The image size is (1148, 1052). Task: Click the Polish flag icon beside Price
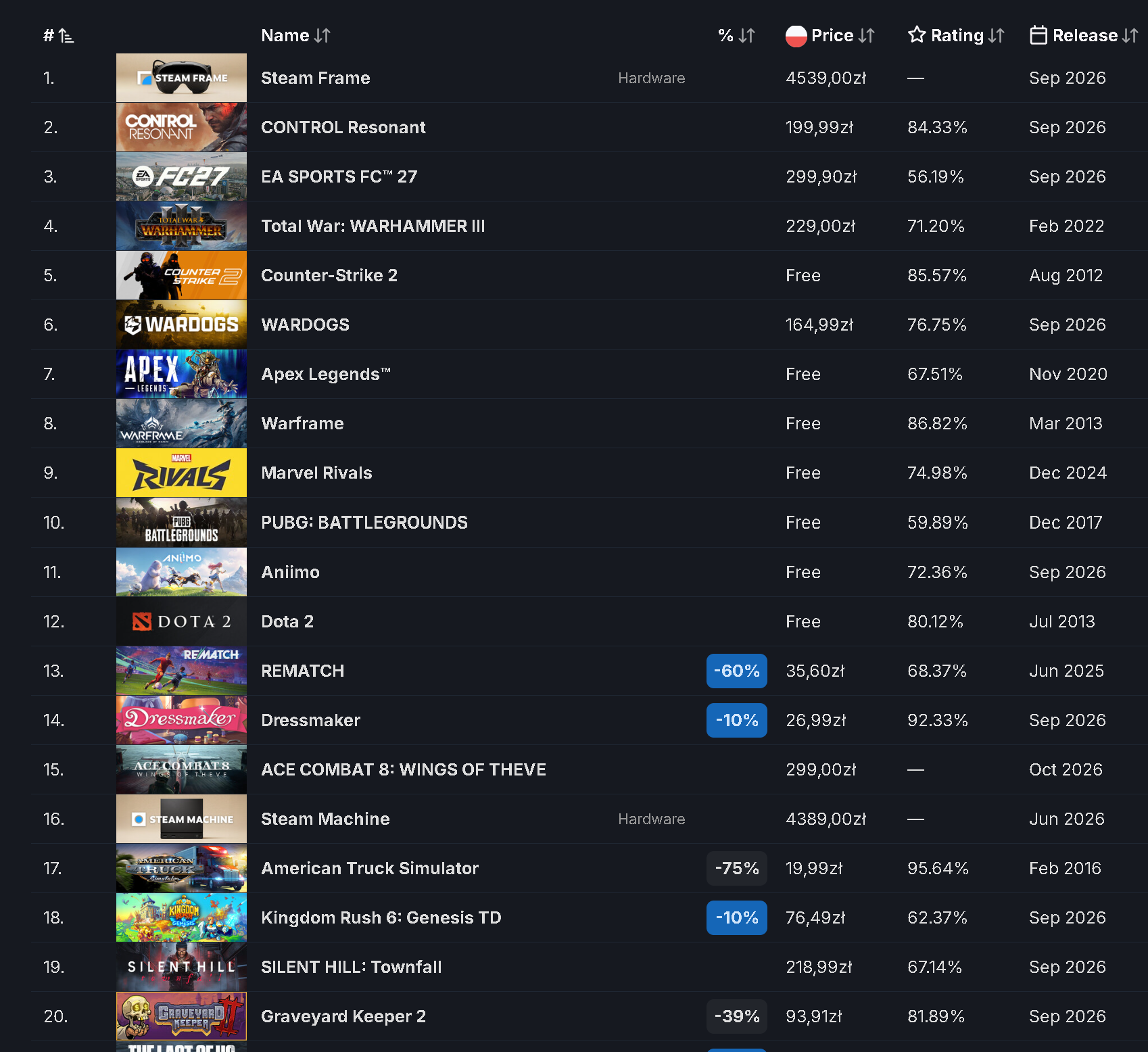click(x=796, y=36)
